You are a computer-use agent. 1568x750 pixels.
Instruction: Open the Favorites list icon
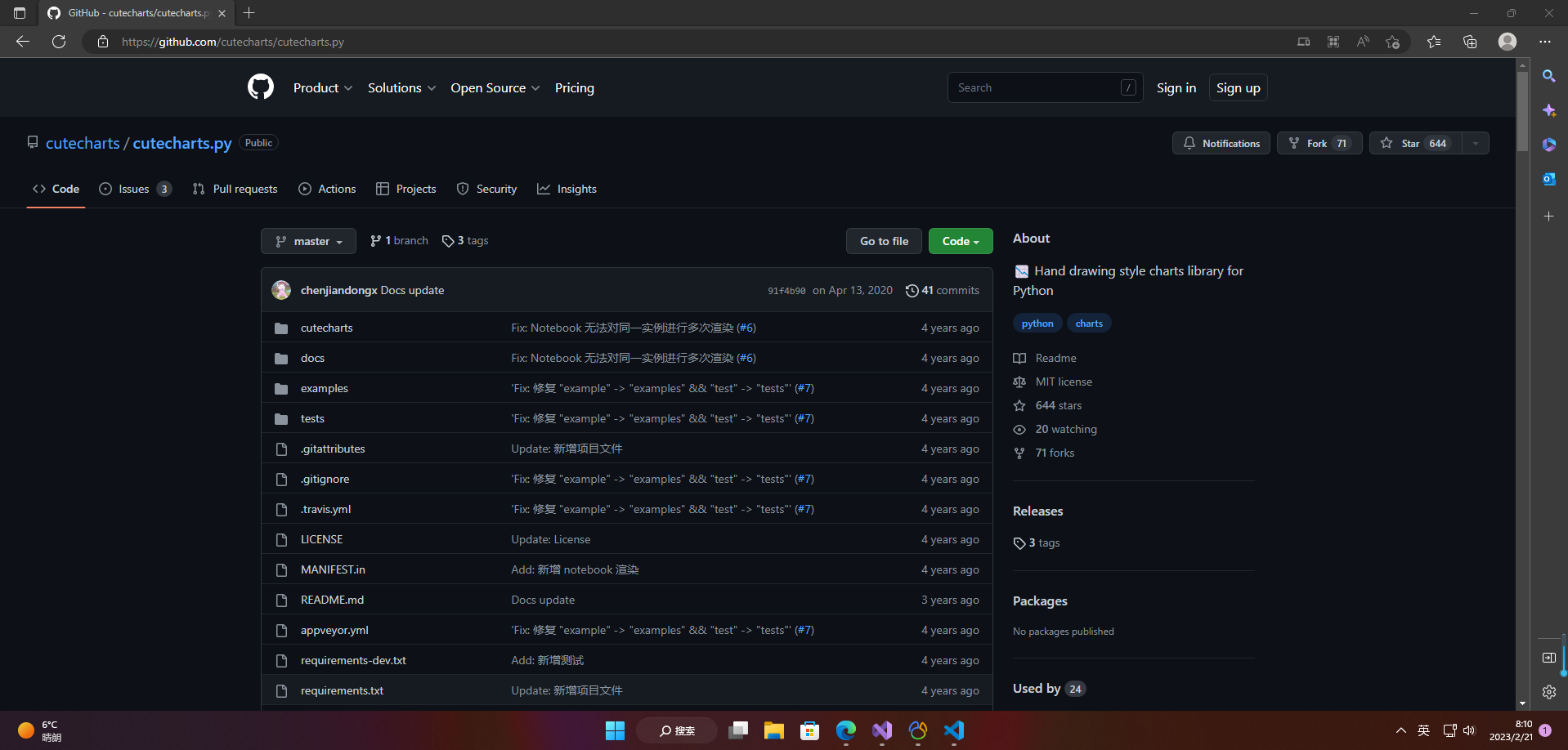(x=1434, y=42)
